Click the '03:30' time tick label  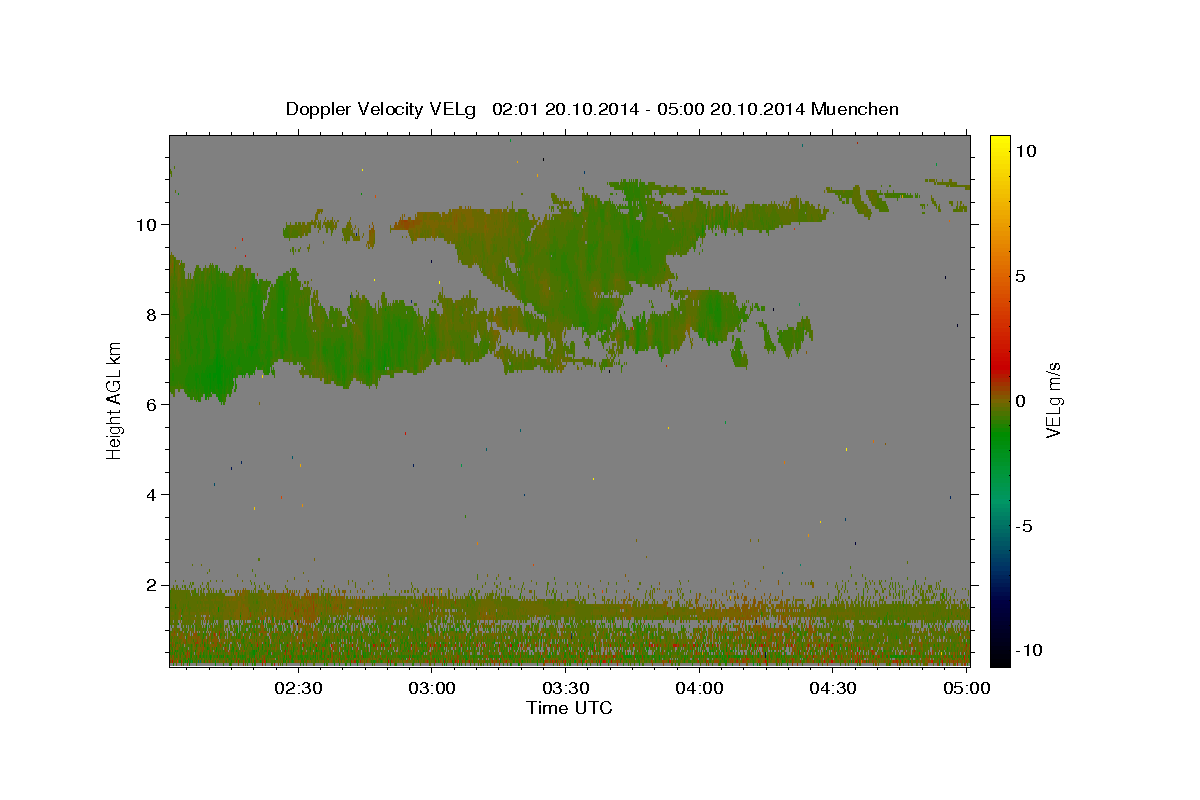tap(566, 688)
